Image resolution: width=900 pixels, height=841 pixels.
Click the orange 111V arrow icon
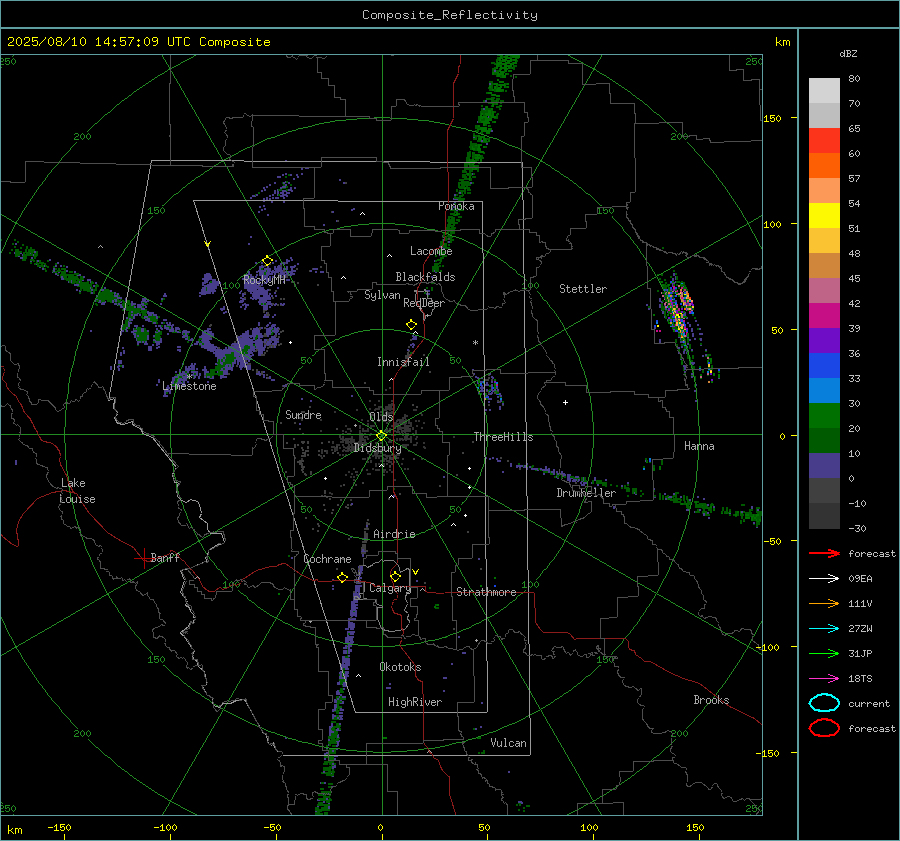click(824, 603)
